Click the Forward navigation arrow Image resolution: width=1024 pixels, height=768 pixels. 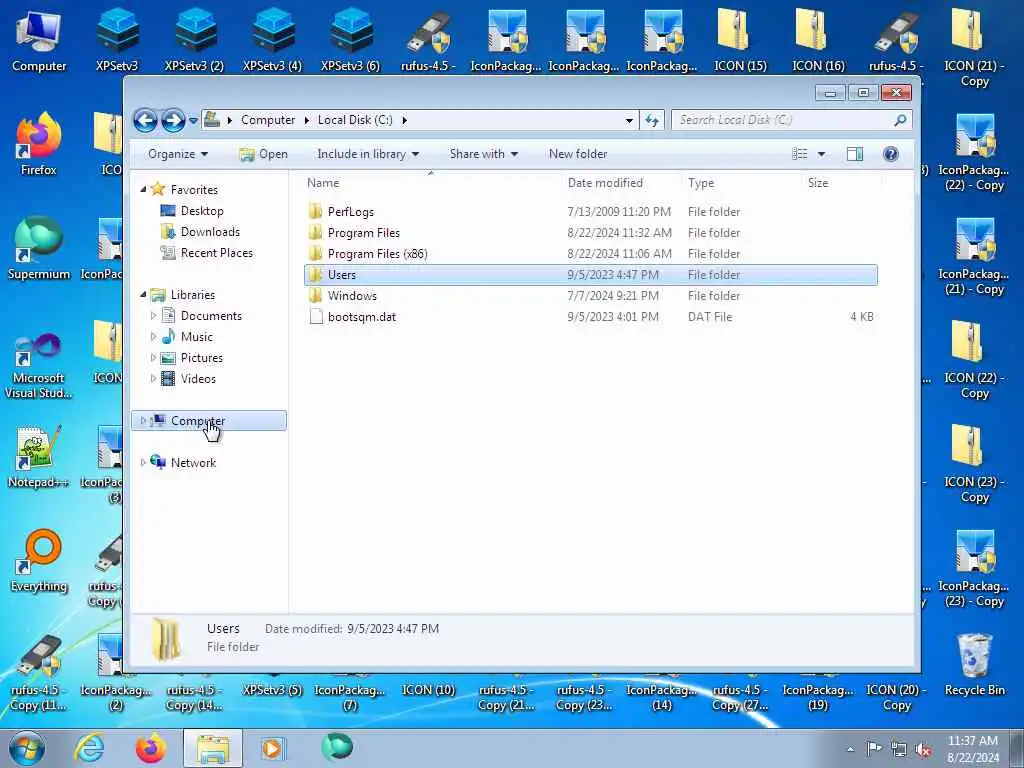[x=173, y=120]
